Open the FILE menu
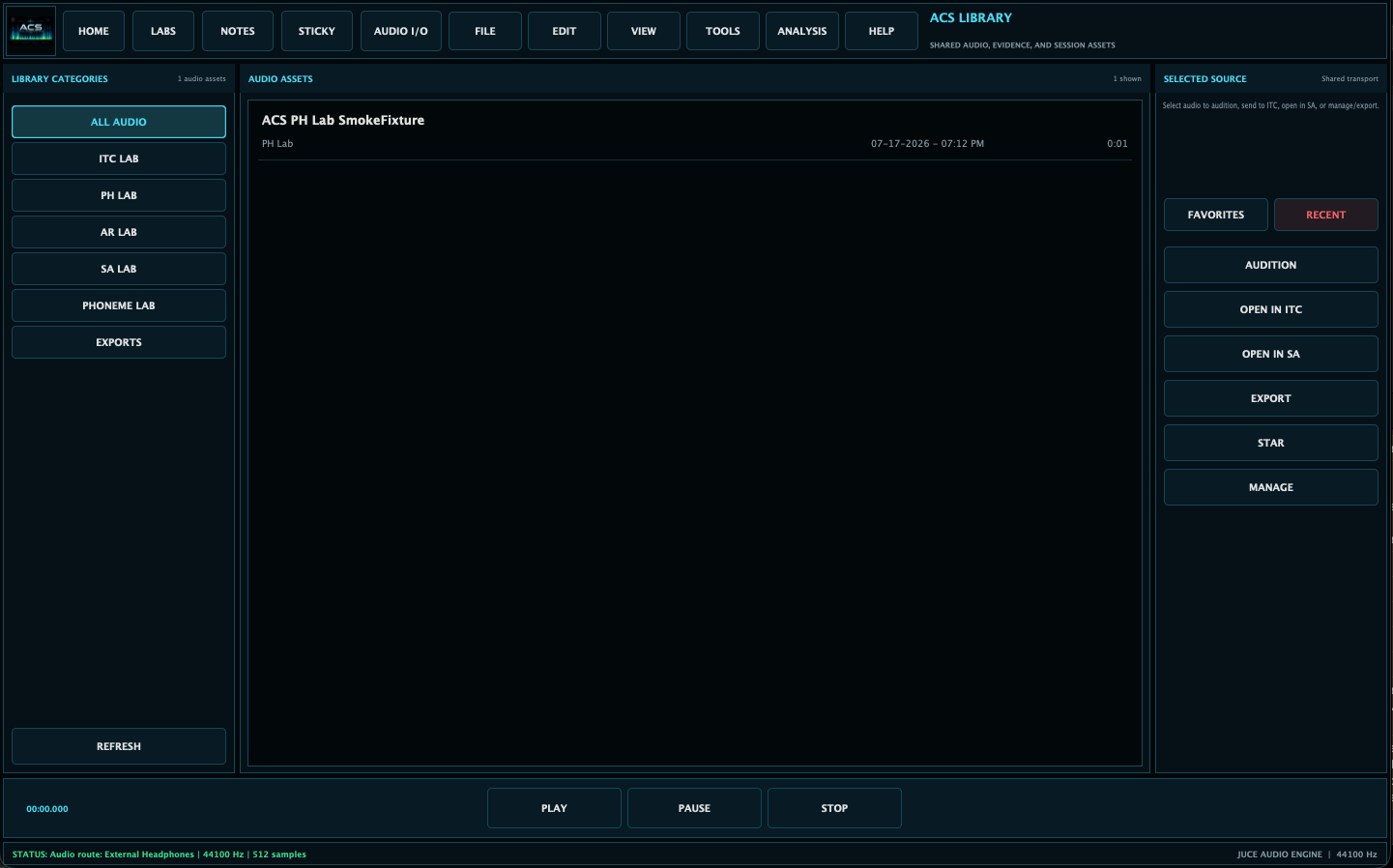The width and height of the screenshot is (1393, 868). (x=485, y=31)
